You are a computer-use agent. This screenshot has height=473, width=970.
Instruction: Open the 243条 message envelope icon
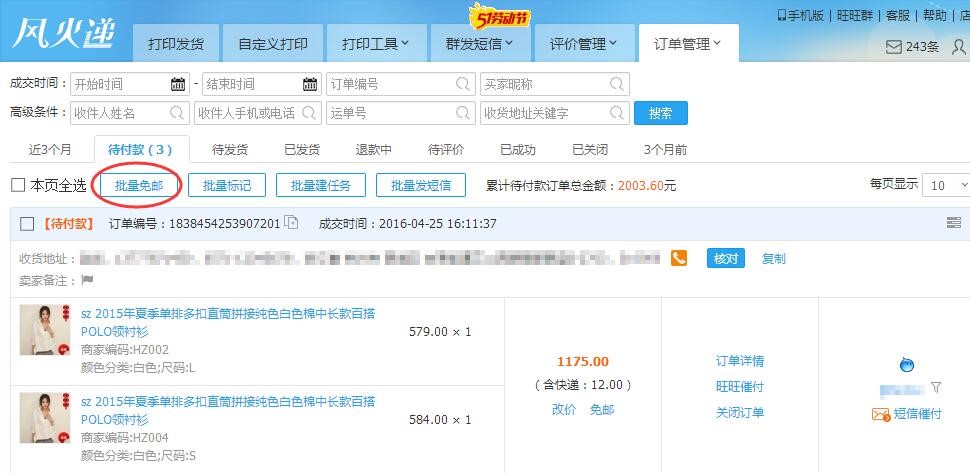(893, 47)
